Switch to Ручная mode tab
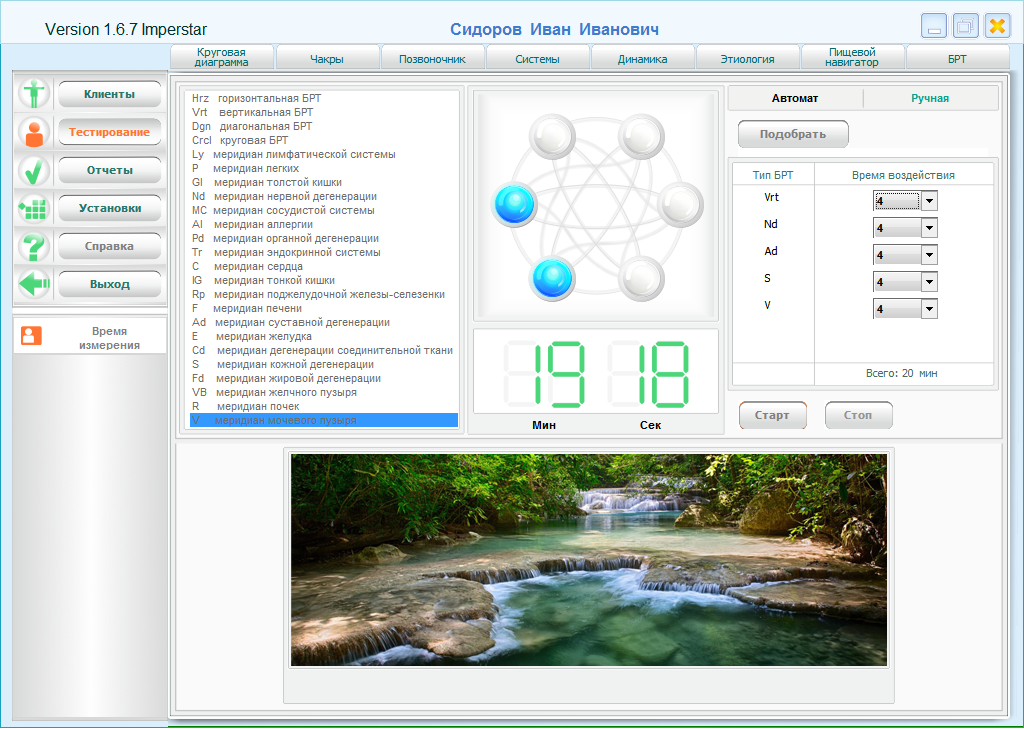This screenshot has height=729, width=1024. [x=931, y=98]
